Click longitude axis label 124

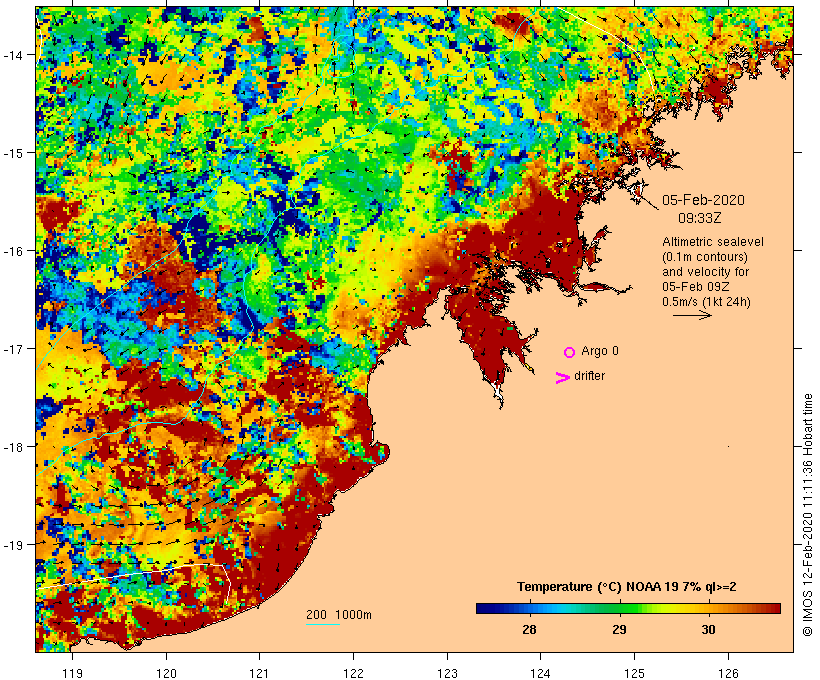541,673
